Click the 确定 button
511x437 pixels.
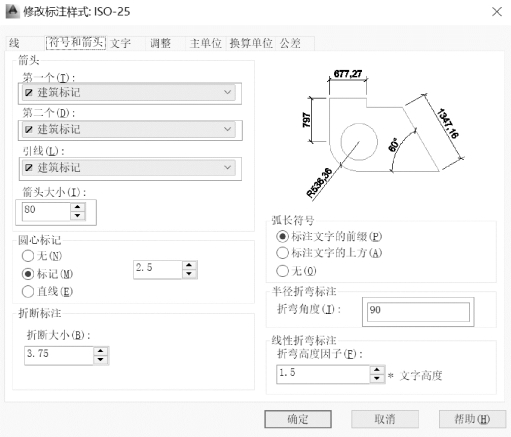[298, 419]
